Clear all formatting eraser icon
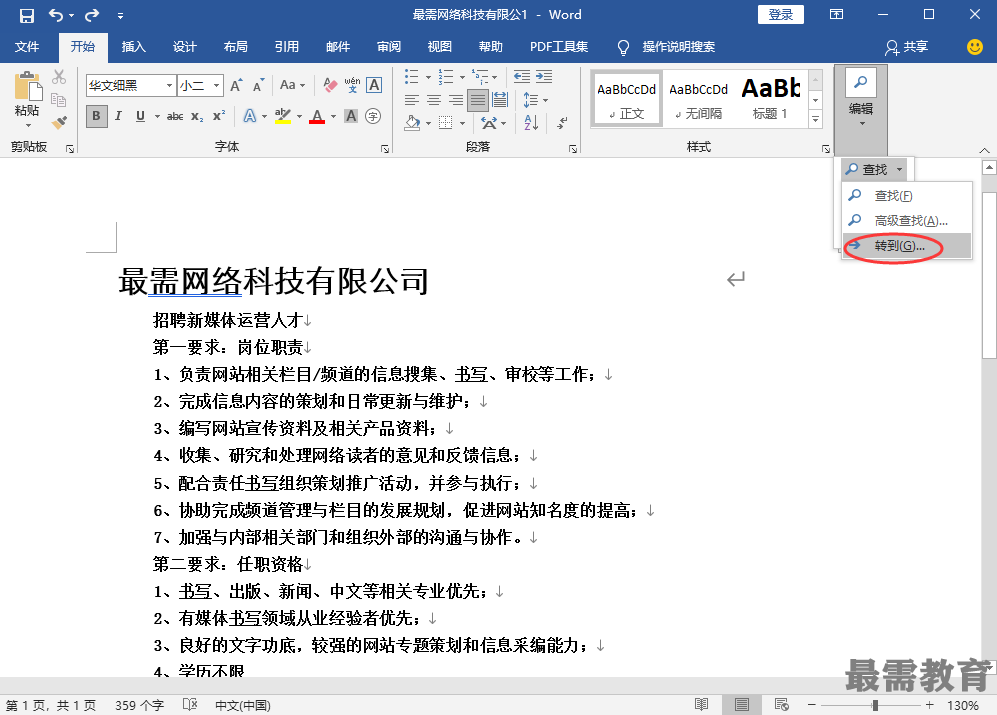Screen dimensions: 997x715 coord(330,85)
